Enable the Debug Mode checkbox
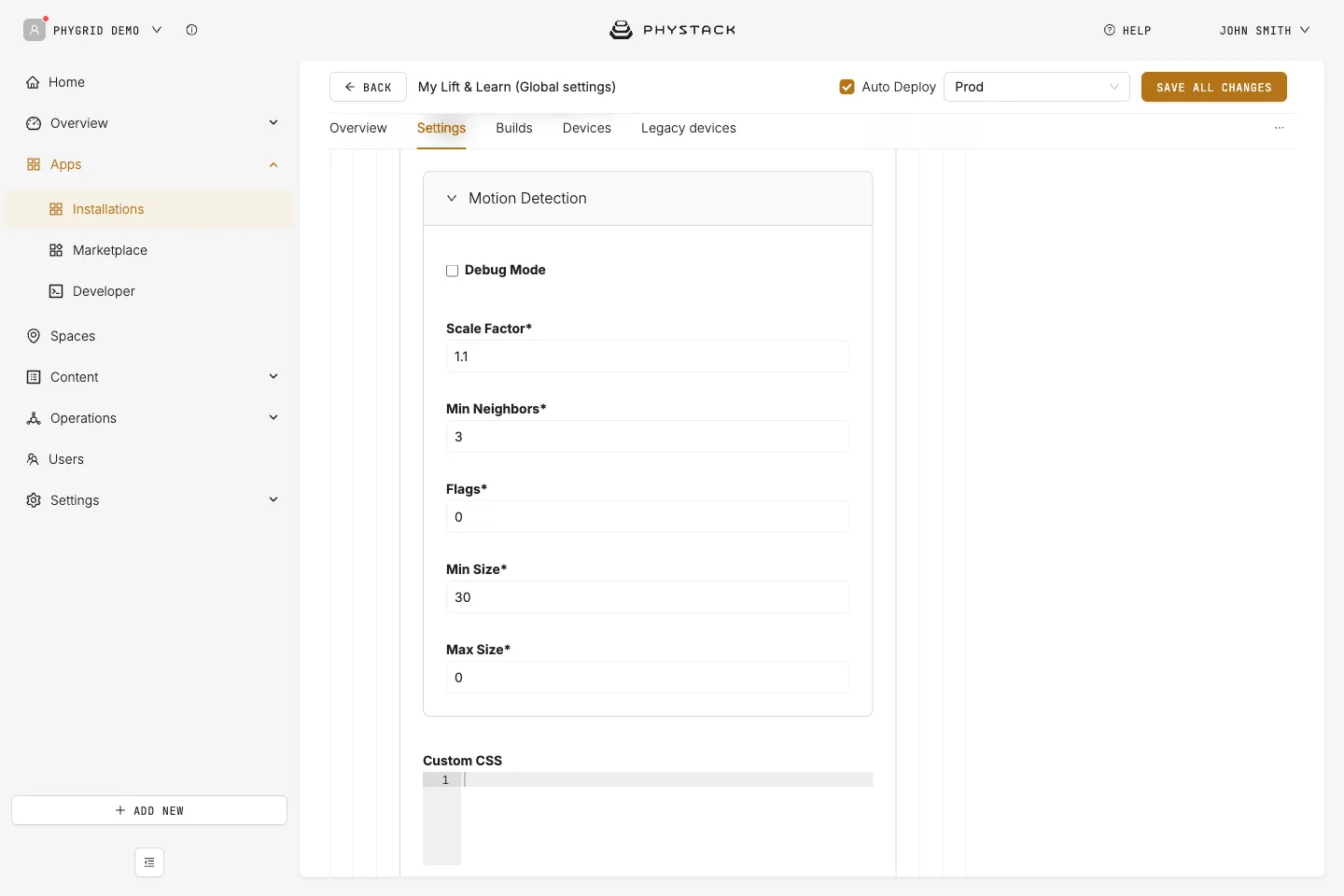Image resolution: width=1344 pixels, height=896 pixels. 452,271
